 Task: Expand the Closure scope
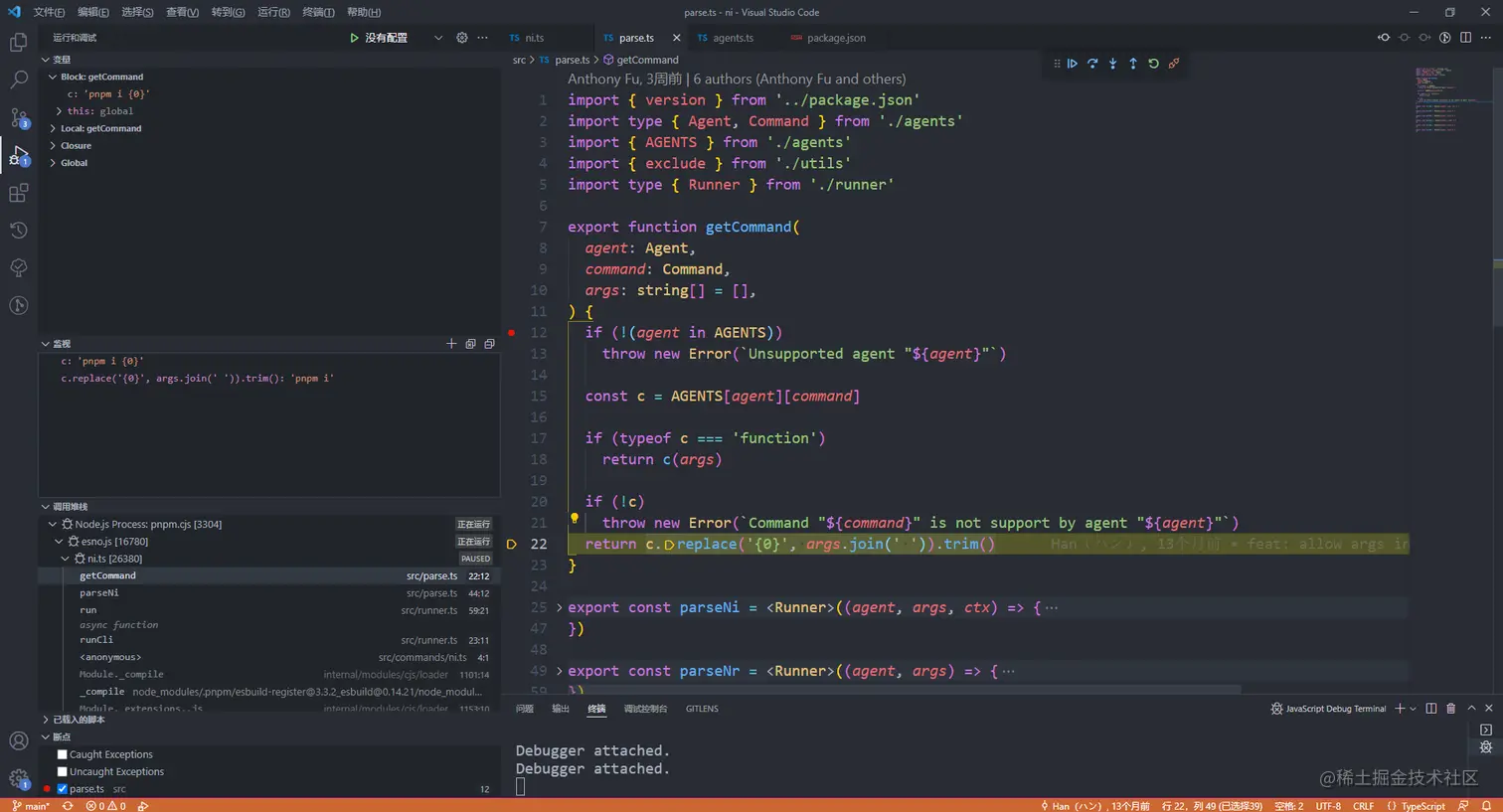click(x=53, y=146)
